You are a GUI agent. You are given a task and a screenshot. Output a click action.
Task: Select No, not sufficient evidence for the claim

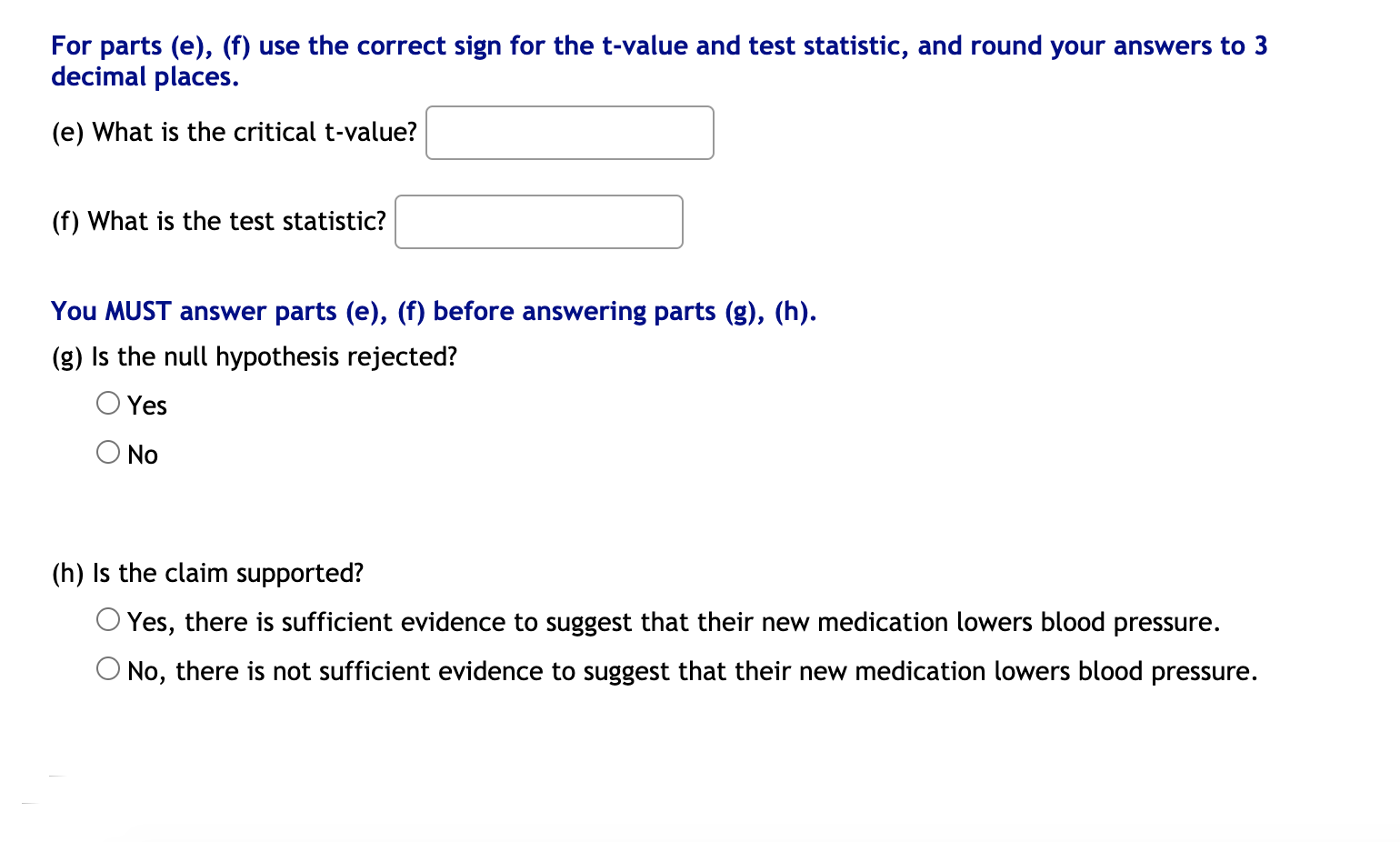pyautogui.click(x=108, y=667)
